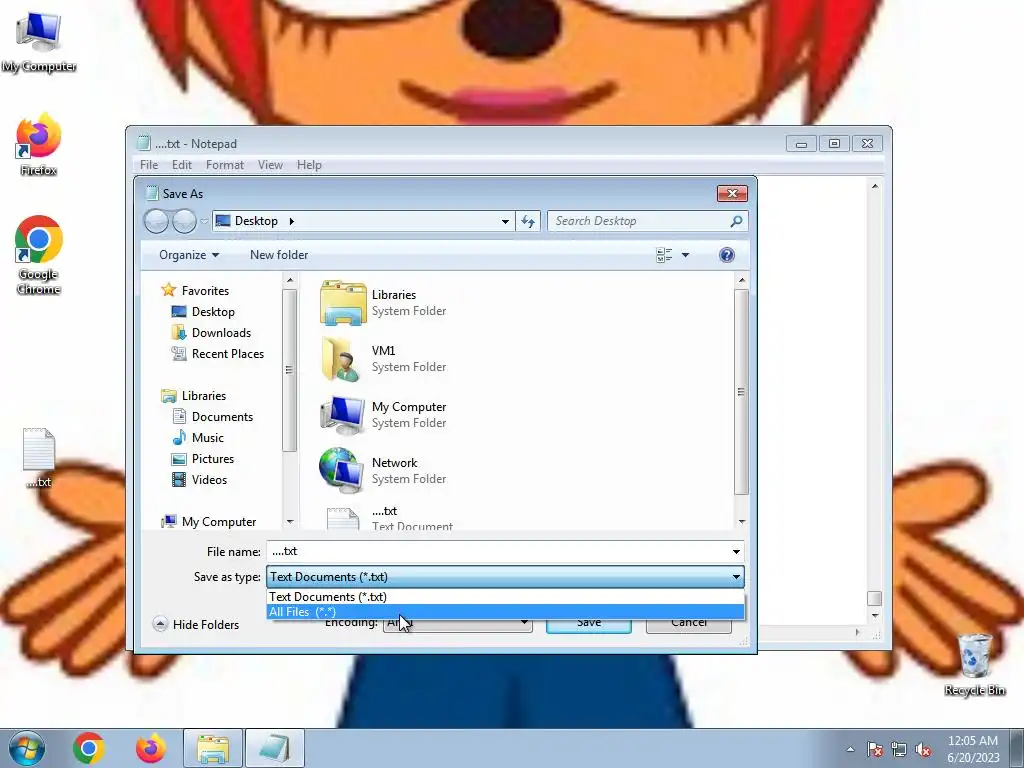Open the Notepad Edit menu
Viewport: 1024px width, 768px height.
[182, 165]
